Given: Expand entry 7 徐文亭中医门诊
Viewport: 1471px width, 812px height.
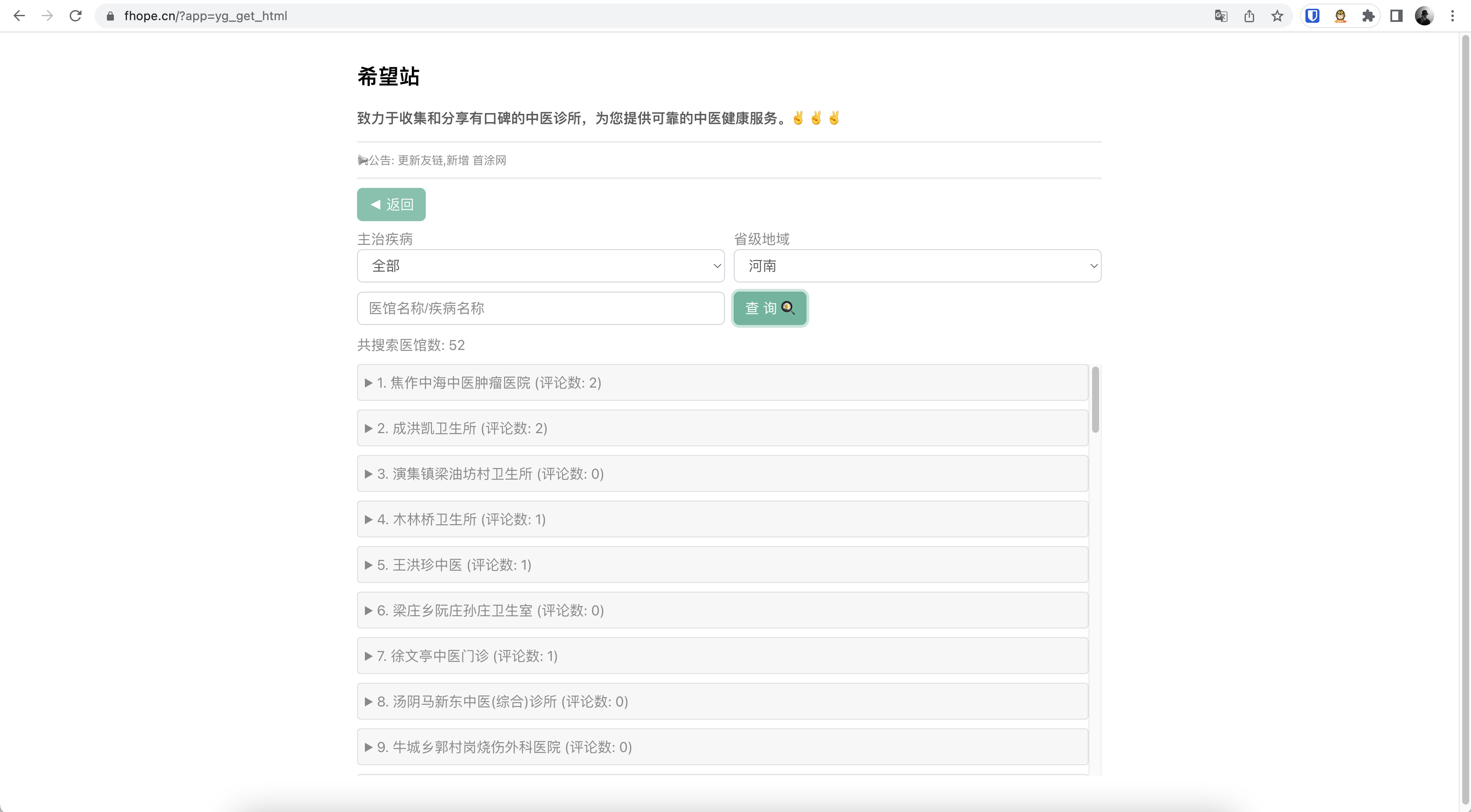Looking at the screenshot, I should coord(722,656).
